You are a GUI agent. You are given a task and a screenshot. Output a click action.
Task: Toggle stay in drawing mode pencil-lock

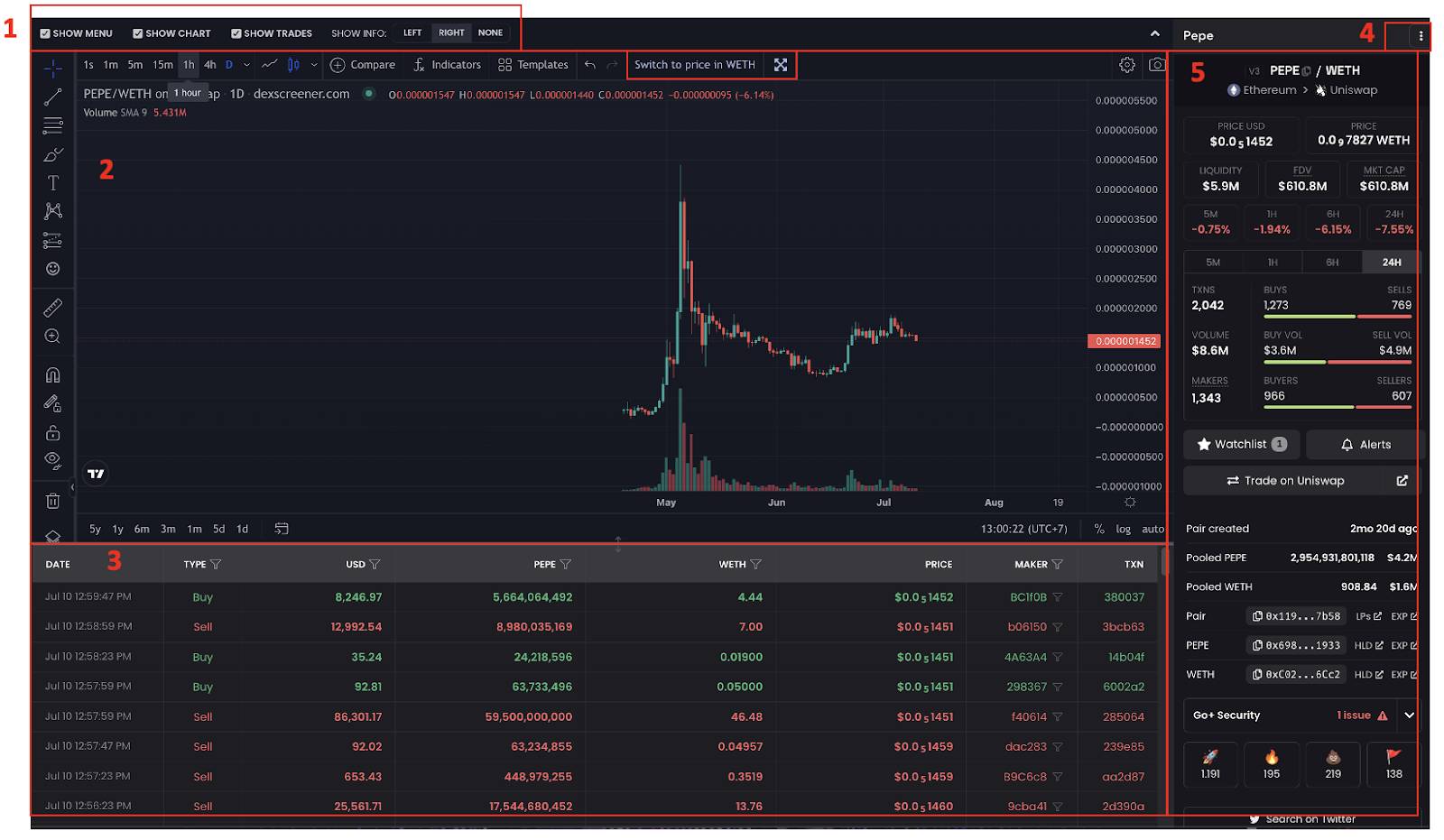click(53, 404)
